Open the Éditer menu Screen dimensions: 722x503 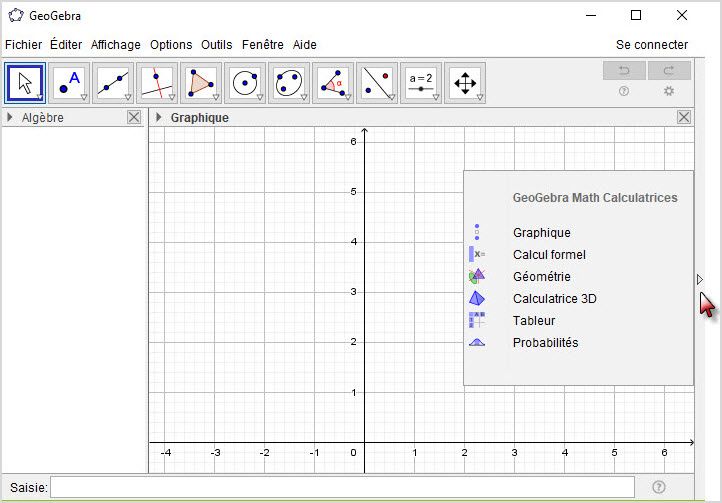(66, 45)
